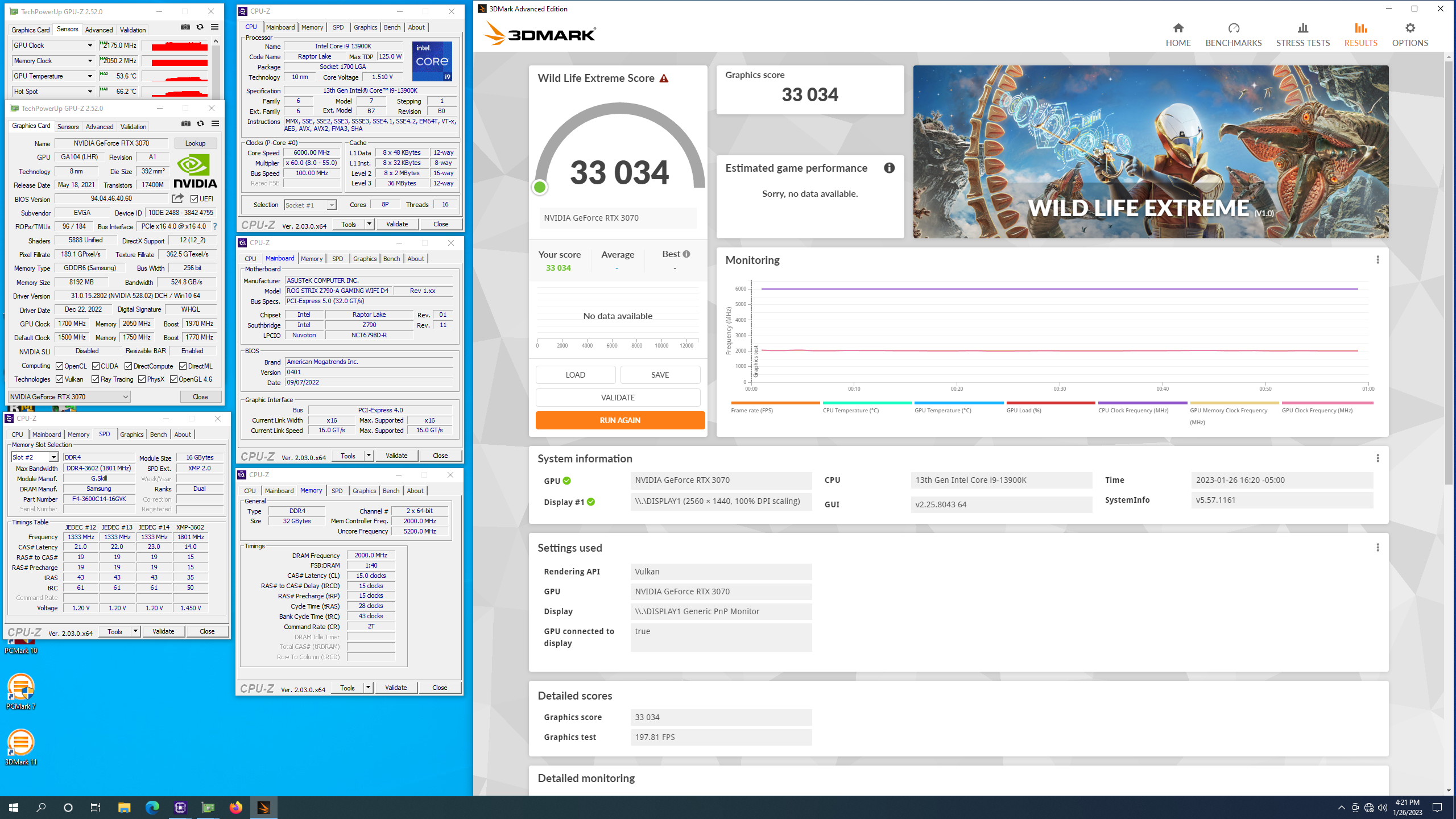Click the Wild Life Extreme benchmark thumbnail

click(1151, 152)
